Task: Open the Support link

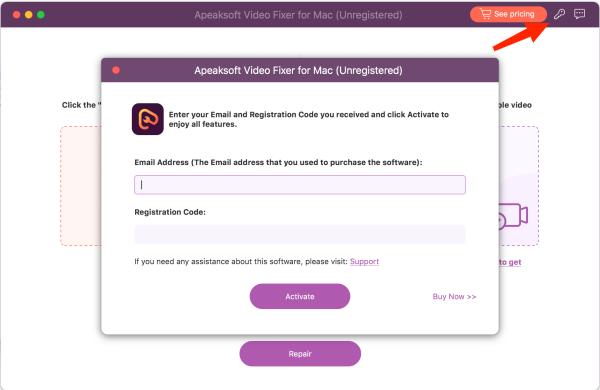Action: tap(364, 261)
